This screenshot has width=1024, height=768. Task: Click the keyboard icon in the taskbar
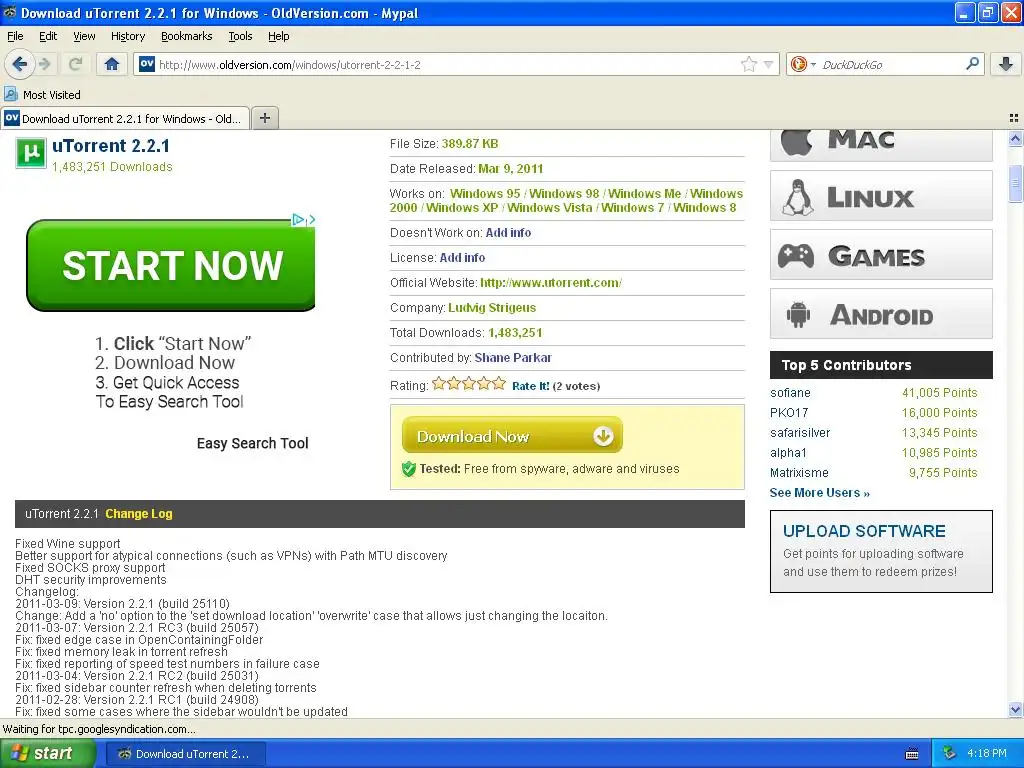point(912,754)
